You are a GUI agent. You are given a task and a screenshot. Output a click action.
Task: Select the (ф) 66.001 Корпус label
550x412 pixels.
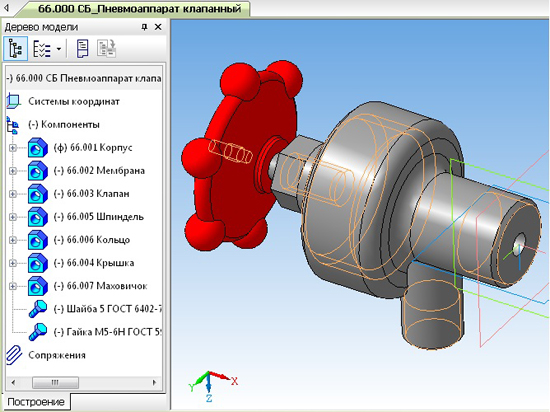pos(93,147)
